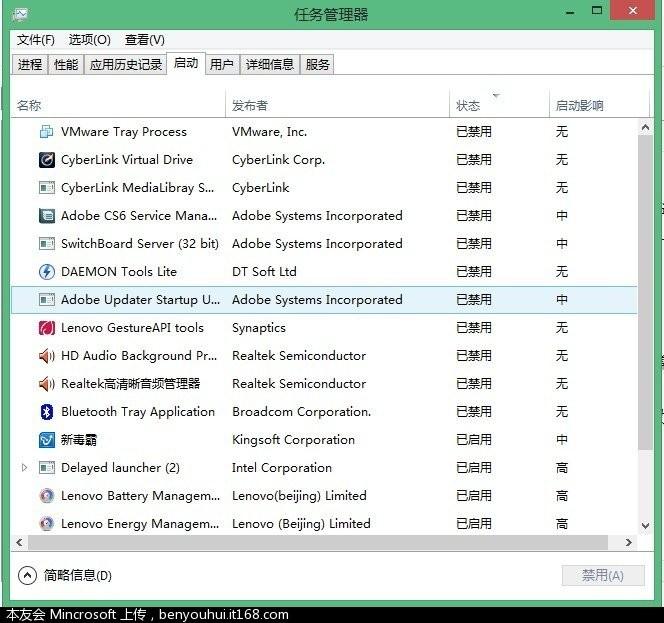Click the HD Audio Background speaker icon

(46, 356)
